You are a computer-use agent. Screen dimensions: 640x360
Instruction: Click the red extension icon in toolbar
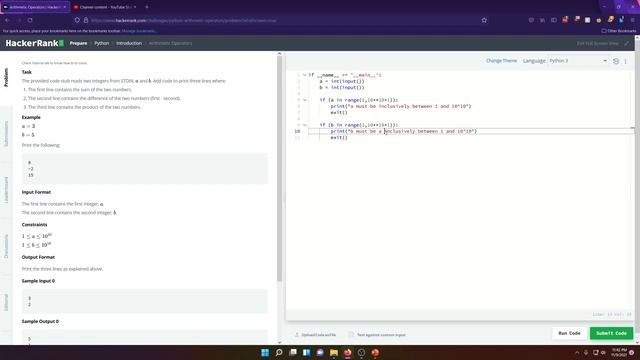point(565,20)
